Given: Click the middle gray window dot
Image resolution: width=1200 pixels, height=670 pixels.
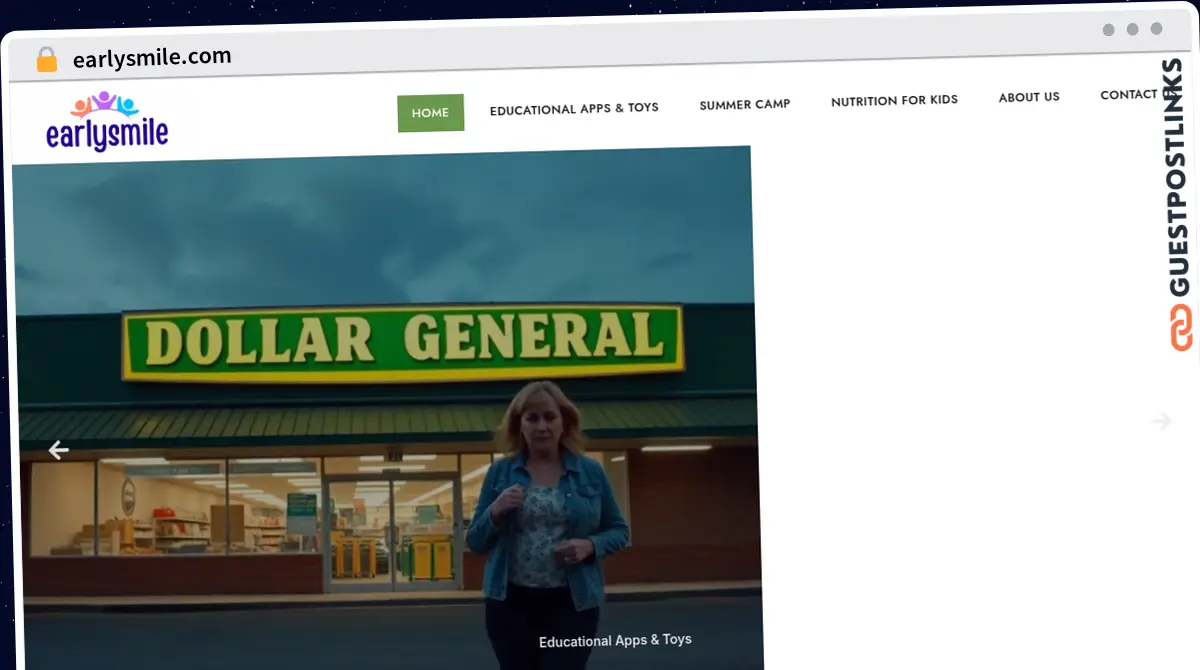Looking at the screenshot, I should [x=1132, y=29].
